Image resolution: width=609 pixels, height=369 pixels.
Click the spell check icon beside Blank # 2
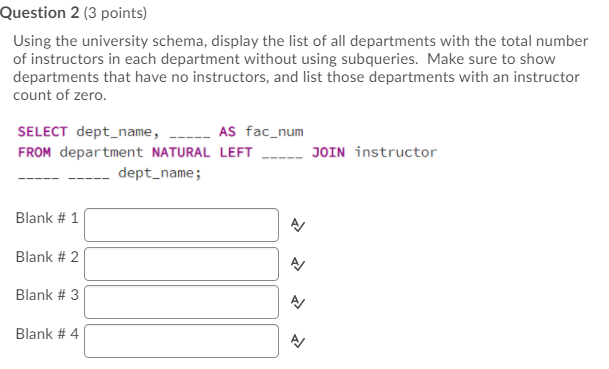pyautogui.click(x=298, y=264)
